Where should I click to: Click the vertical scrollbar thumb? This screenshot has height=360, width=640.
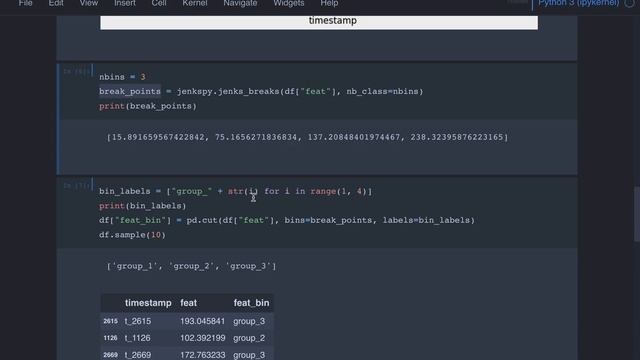click(x=637, y=214)
